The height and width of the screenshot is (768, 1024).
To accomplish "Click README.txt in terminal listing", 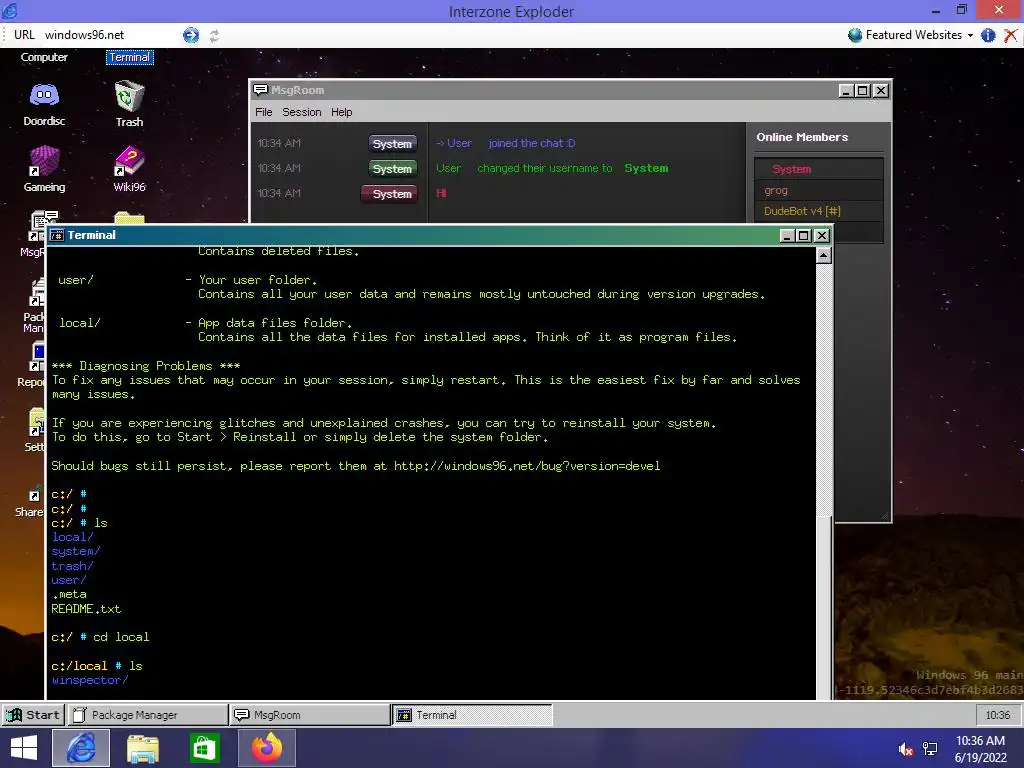I will coord(86,609).
